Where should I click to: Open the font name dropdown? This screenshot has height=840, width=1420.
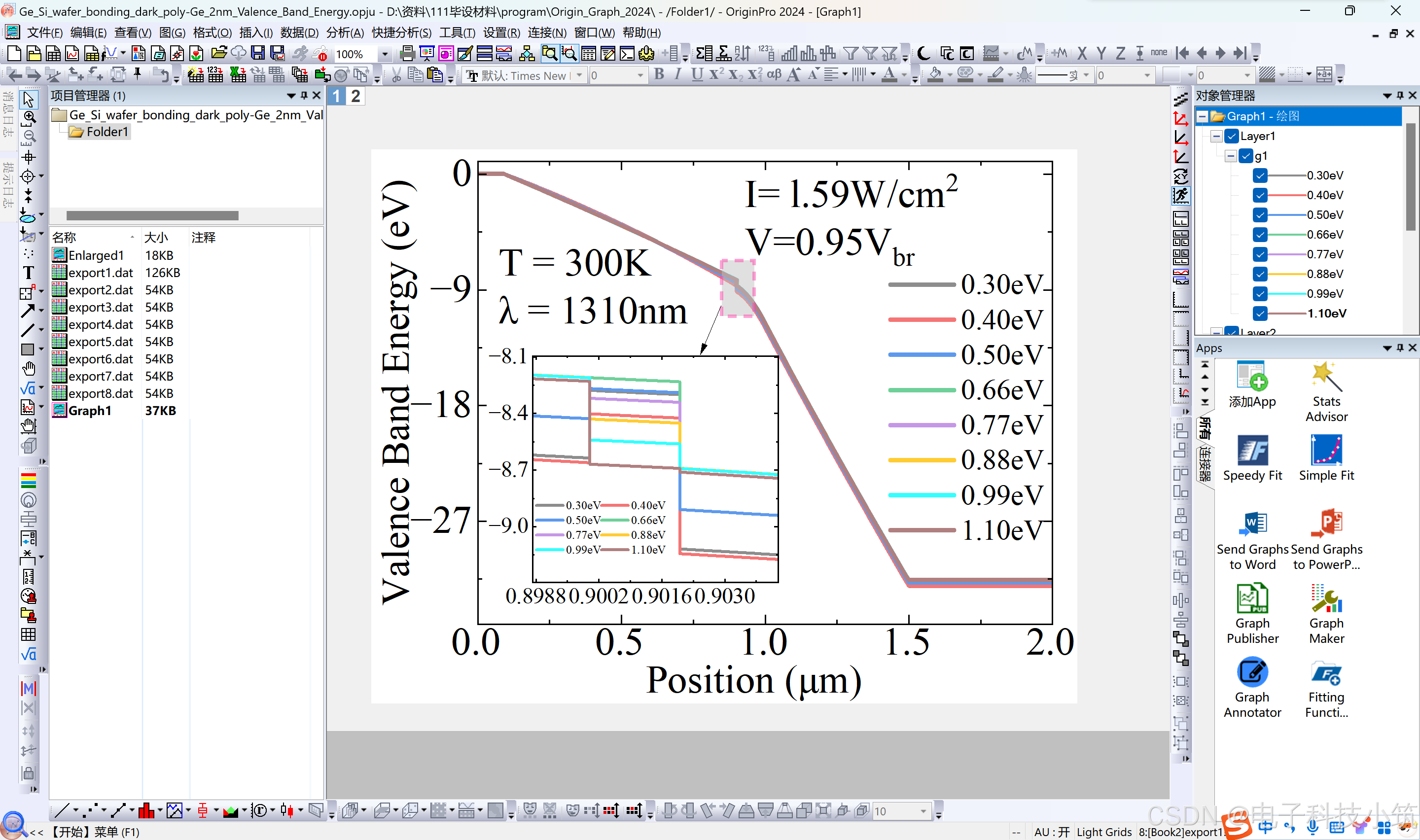(579, 75)
